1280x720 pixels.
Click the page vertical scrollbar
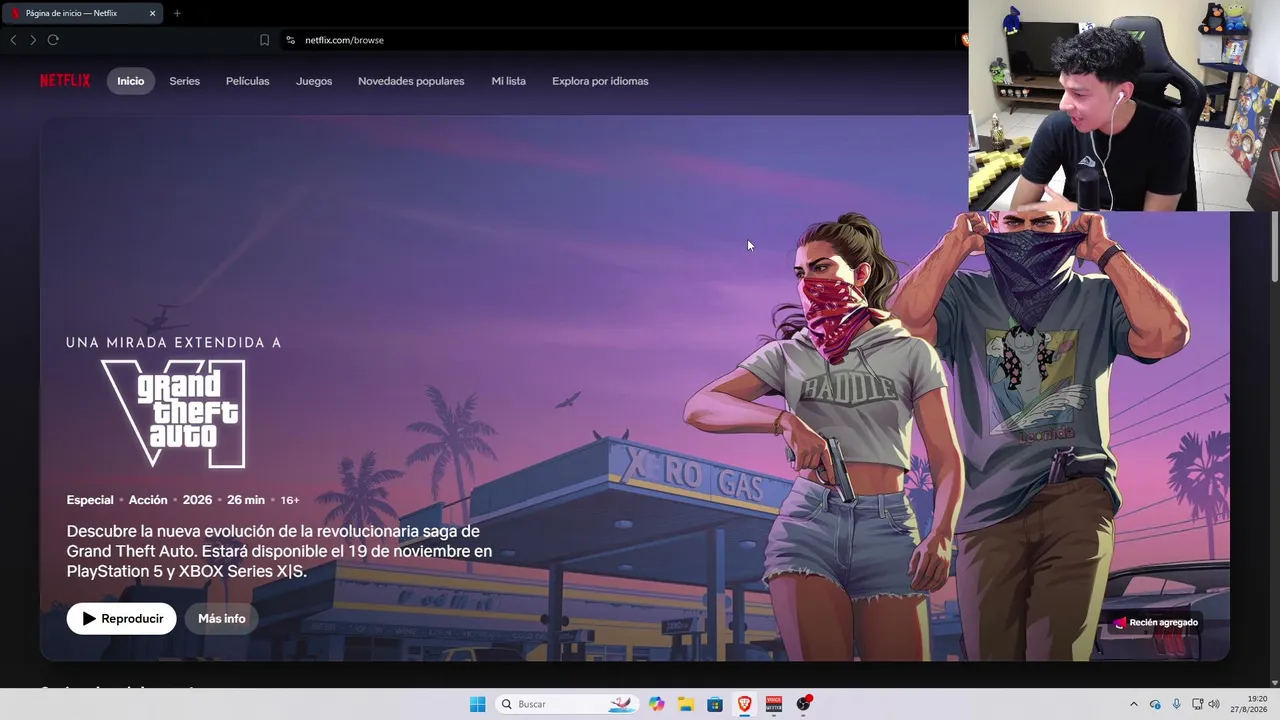point(1274,246)
